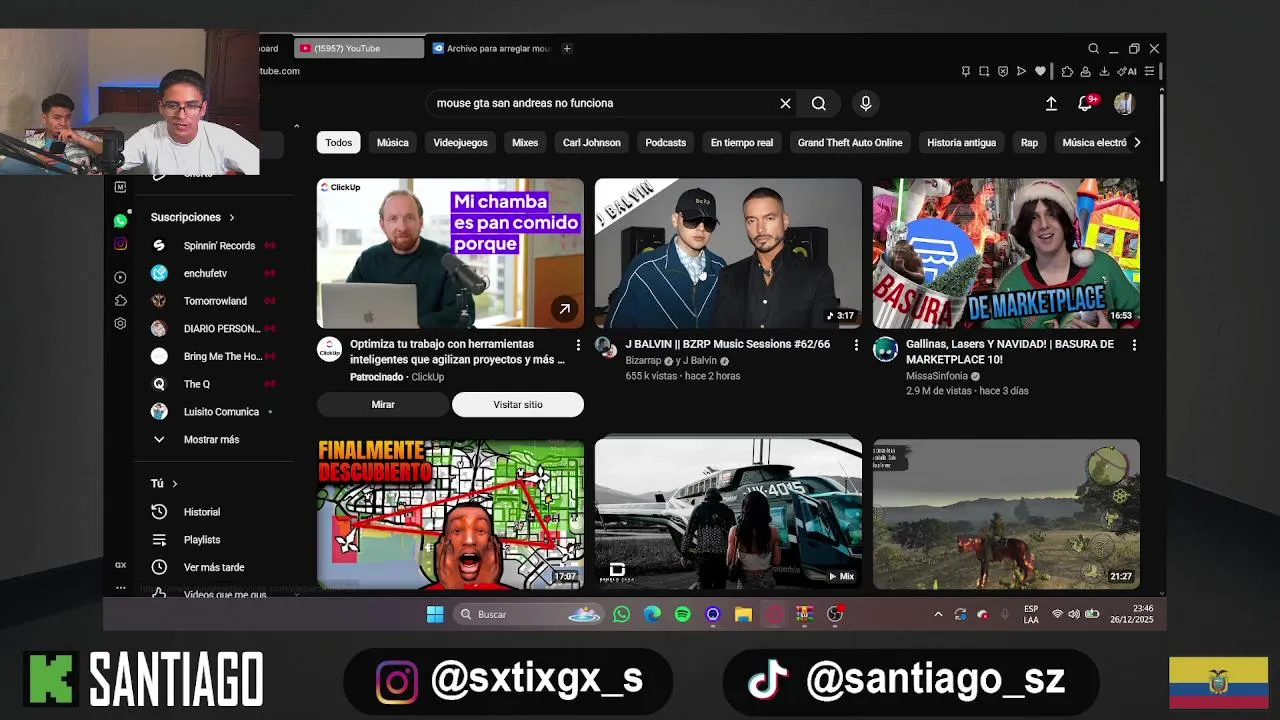Viewport: 1280px width, 720px height.
Task: Open the YouTube account avatar menu
Action: (x=1124, y=103)
